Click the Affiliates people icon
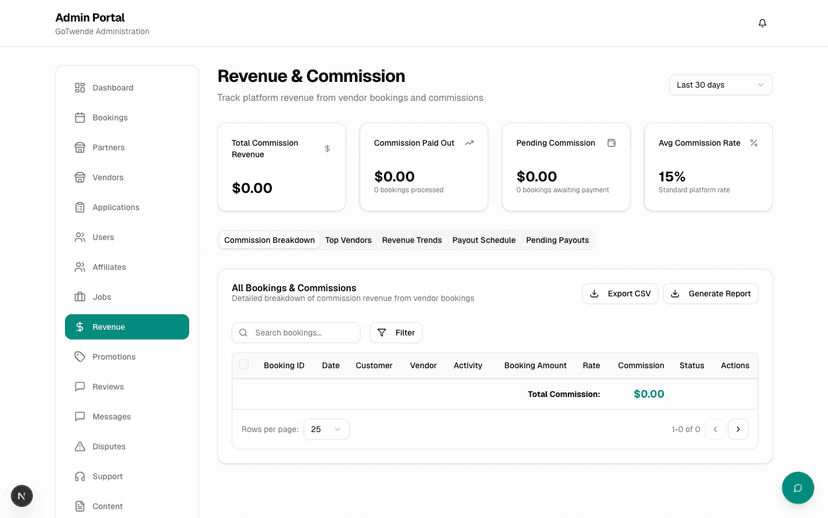This screenshot has width=828, height=518. 80,267
